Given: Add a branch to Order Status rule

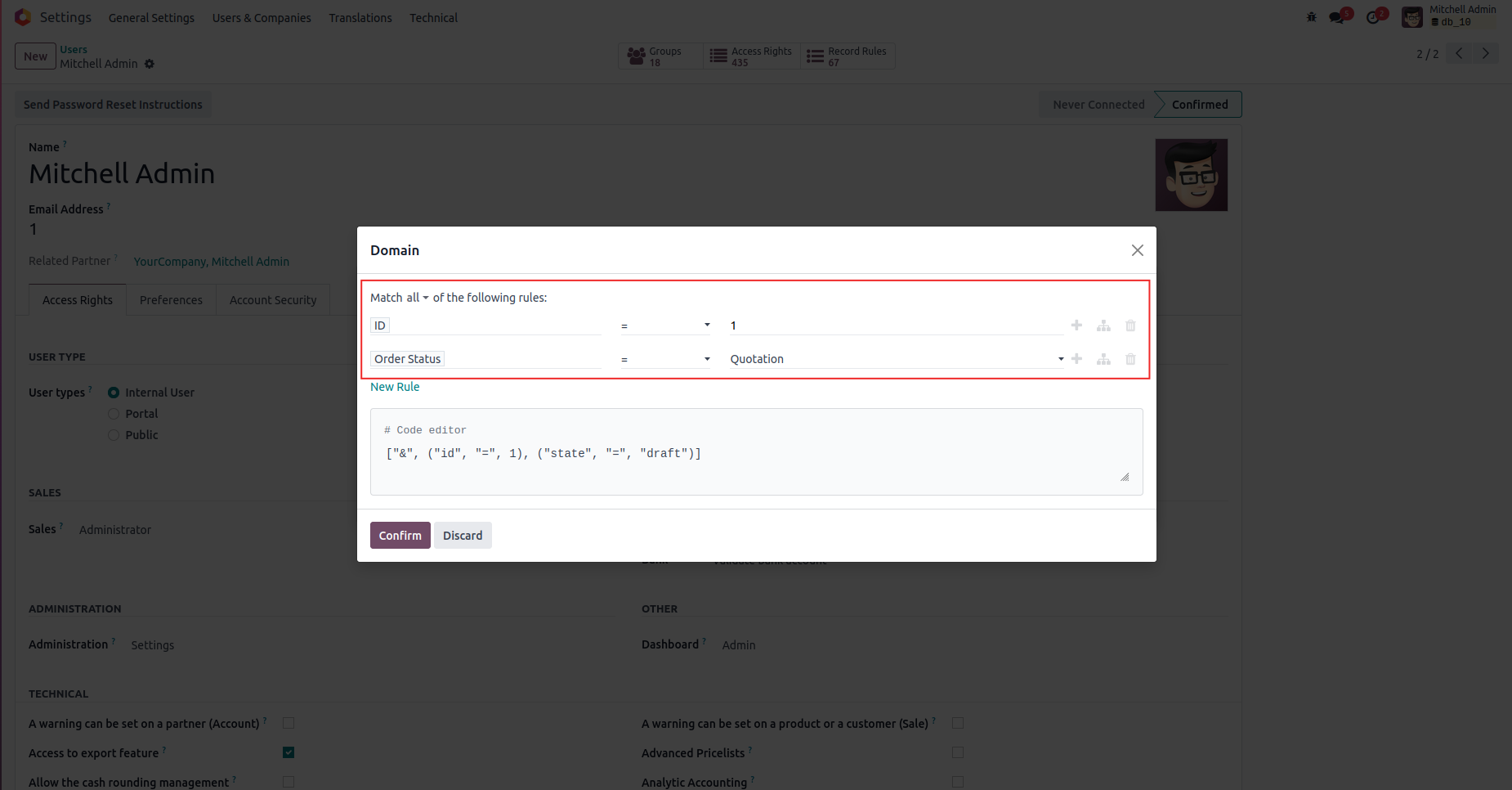Looking at the screenshot, I should [1103, 359].
